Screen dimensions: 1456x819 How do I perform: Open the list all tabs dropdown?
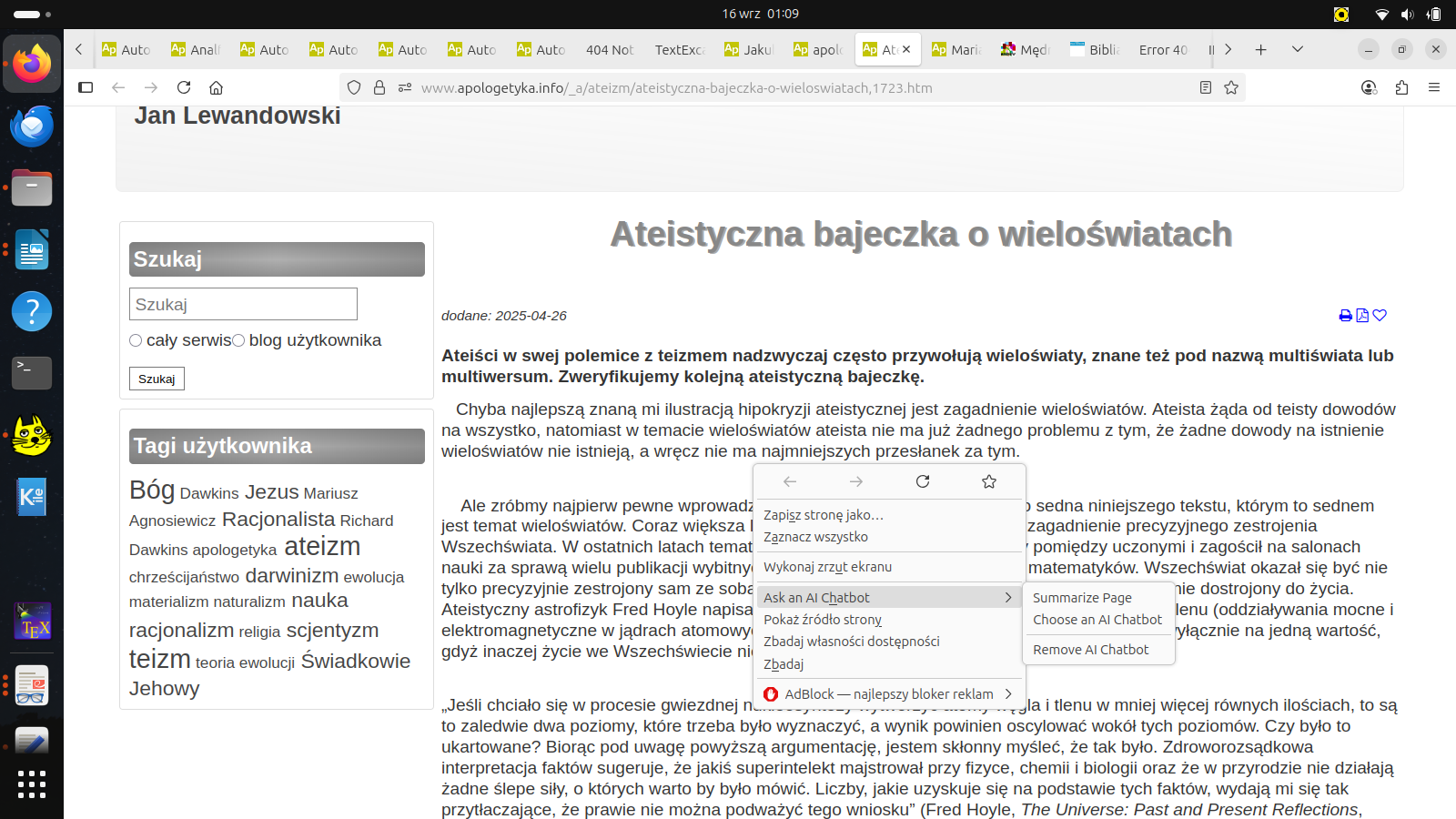click(1298, 50)
